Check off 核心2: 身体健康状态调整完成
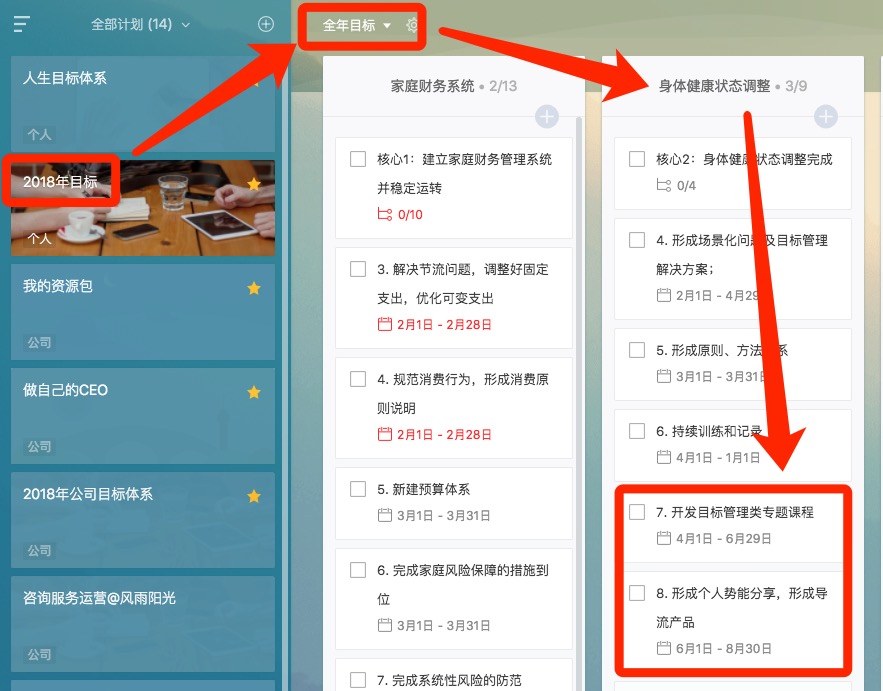Viewport: 883px width, 691px height. coord(637,159)
